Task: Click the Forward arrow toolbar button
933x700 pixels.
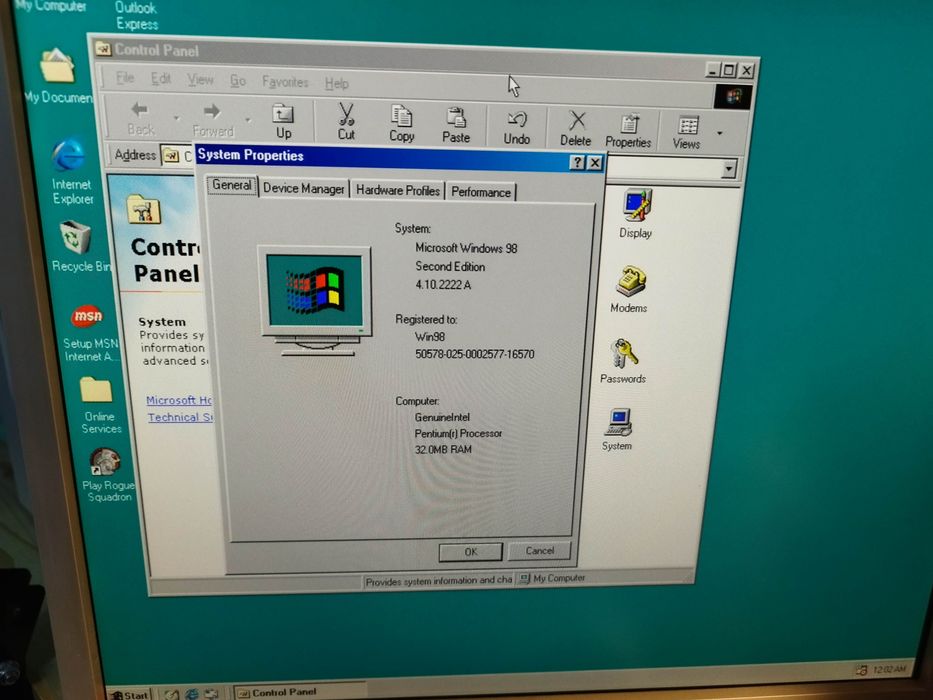Action: tap(212, 120)
